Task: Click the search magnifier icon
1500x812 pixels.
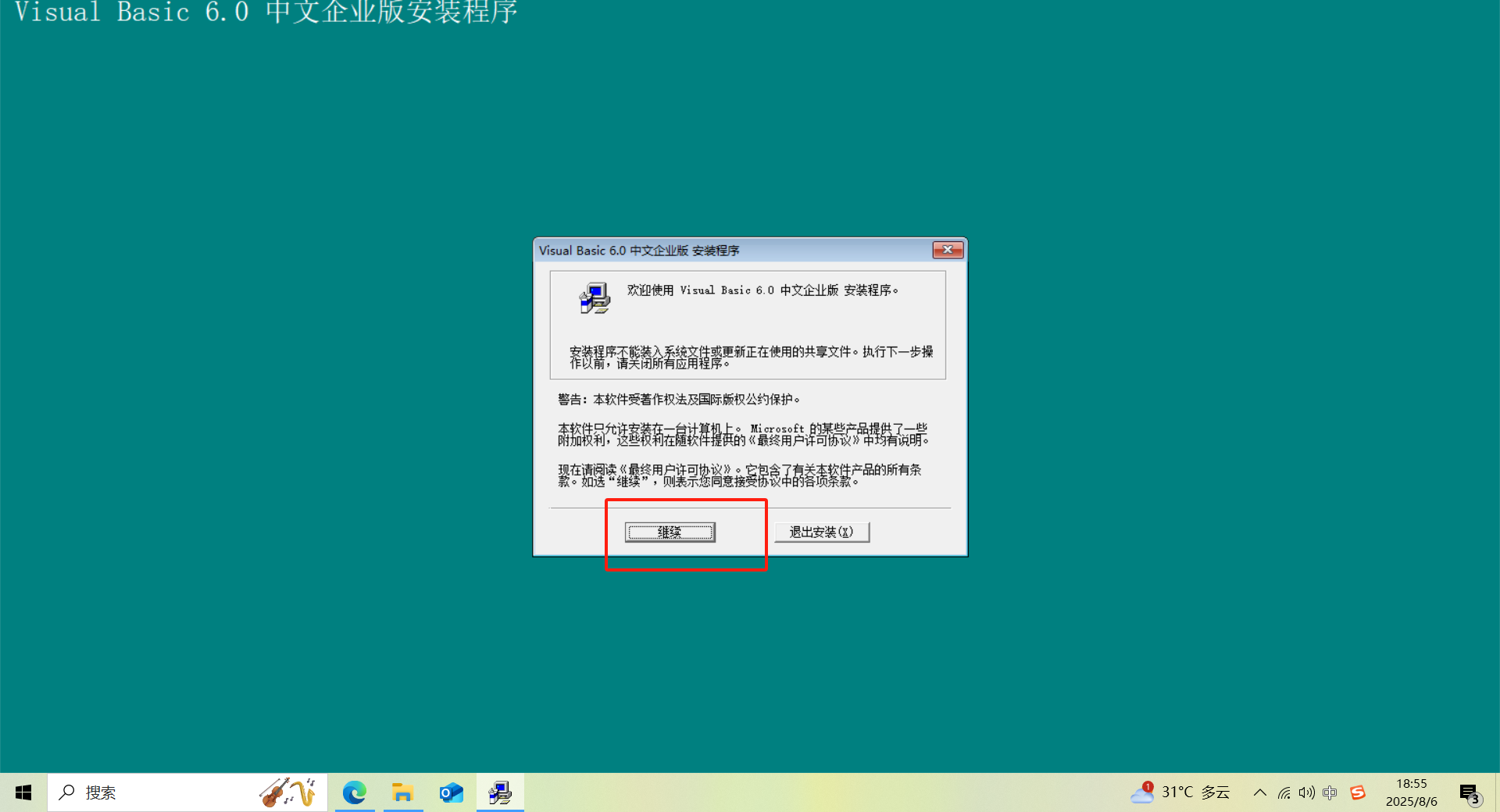Action: coord(67,792)
